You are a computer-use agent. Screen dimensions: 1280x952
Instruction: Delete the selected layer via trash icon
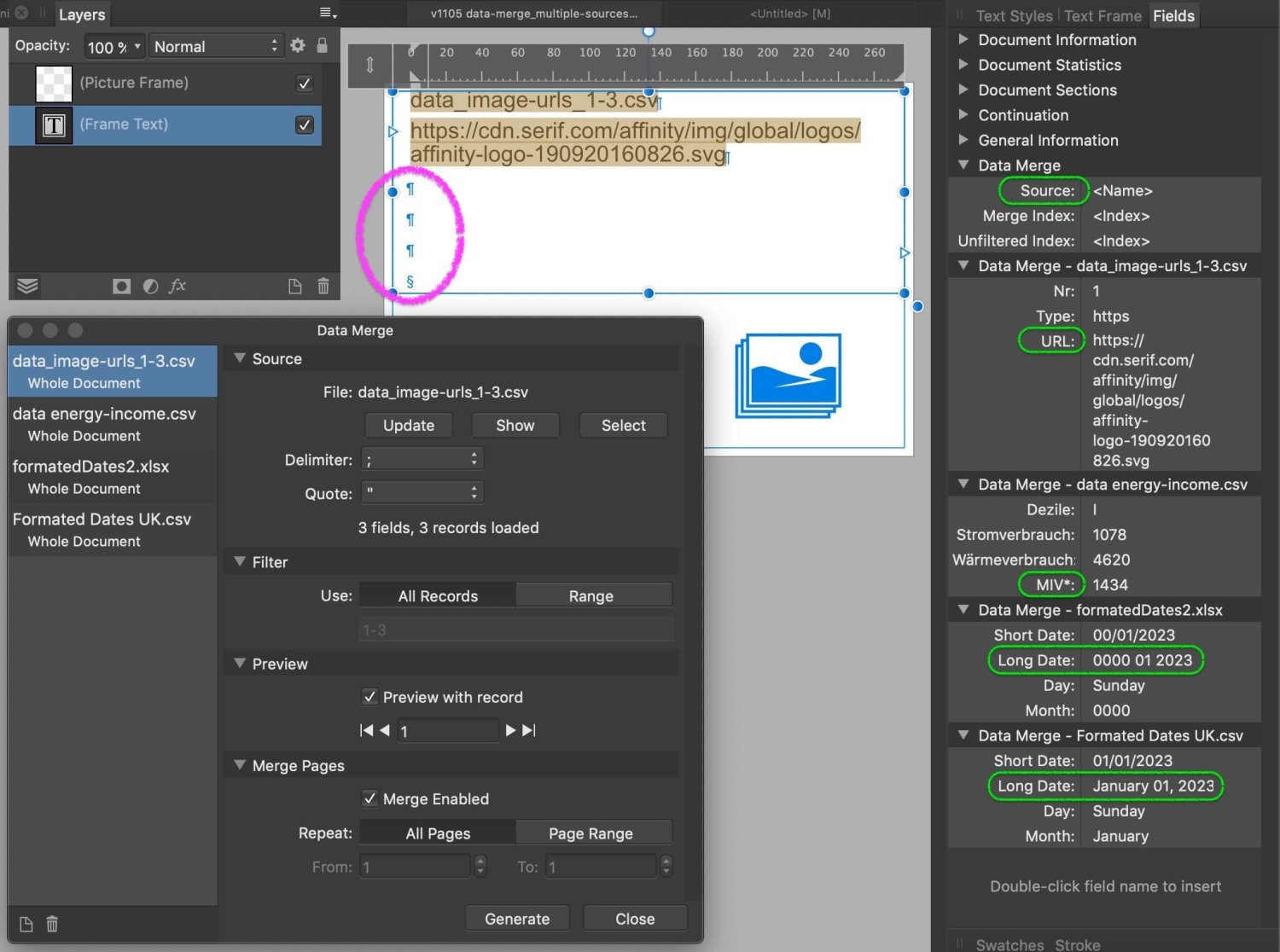click(323, 286)
